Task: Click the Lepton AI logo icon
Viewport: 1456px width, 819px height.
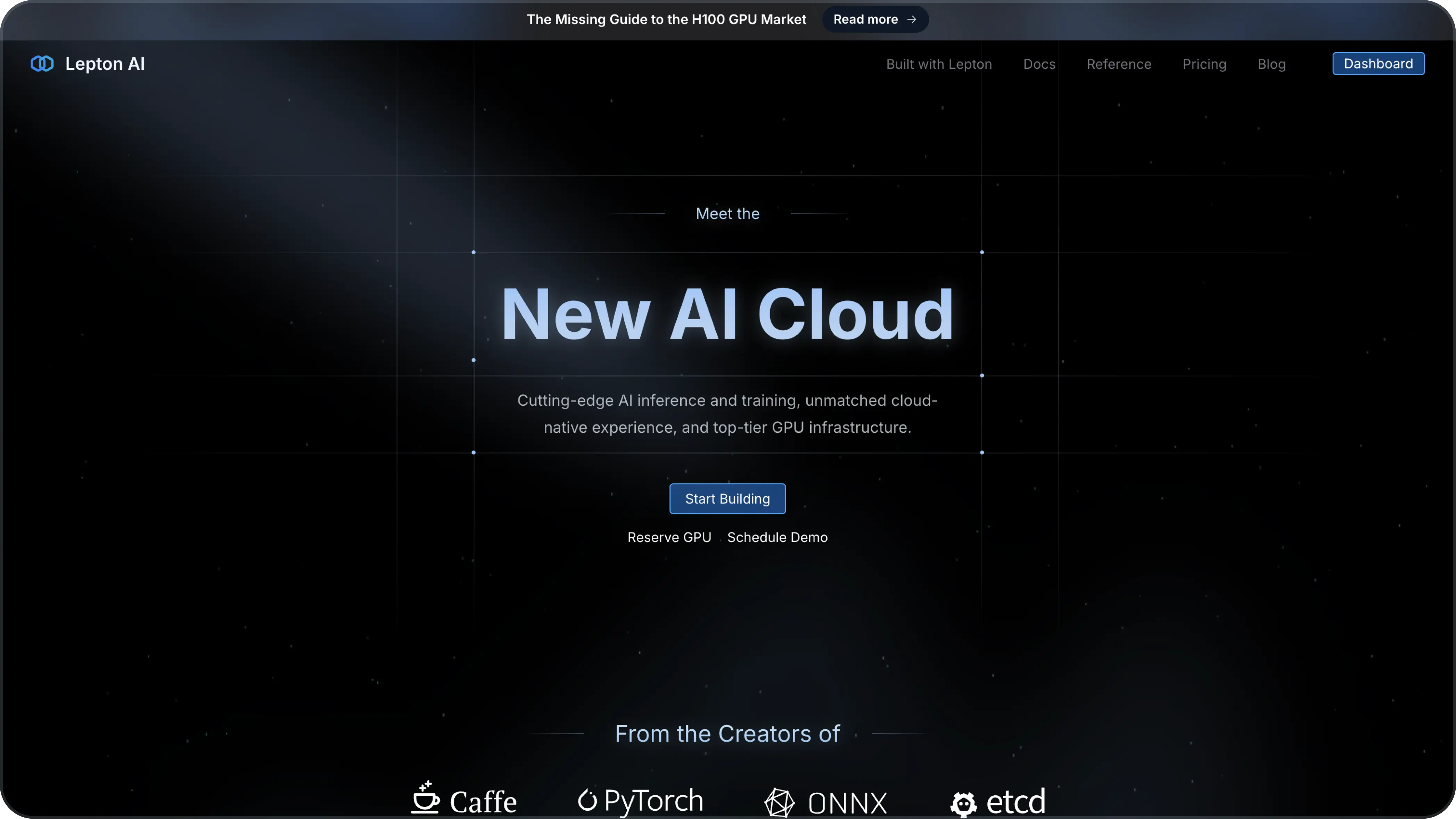Action: pyautogui.click(x=42, y=63)
